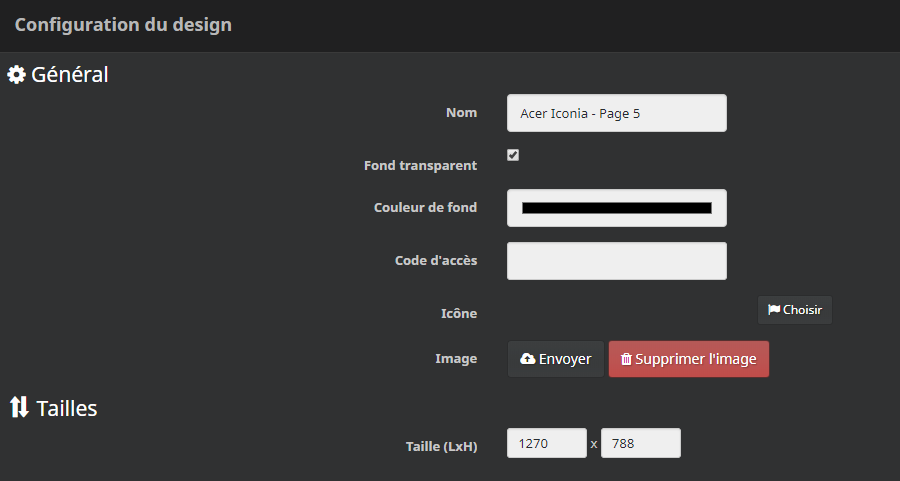Click the trash icon on Supprimer l'image
Viewport: 900px width, 481px height.
[626, 359]
